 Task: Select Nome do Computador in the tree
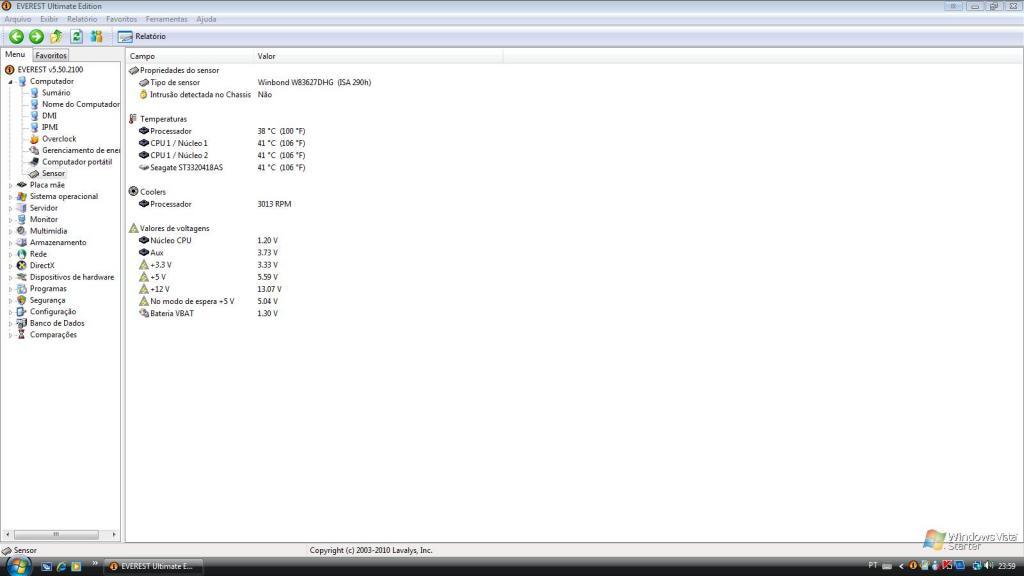point(80,104)
